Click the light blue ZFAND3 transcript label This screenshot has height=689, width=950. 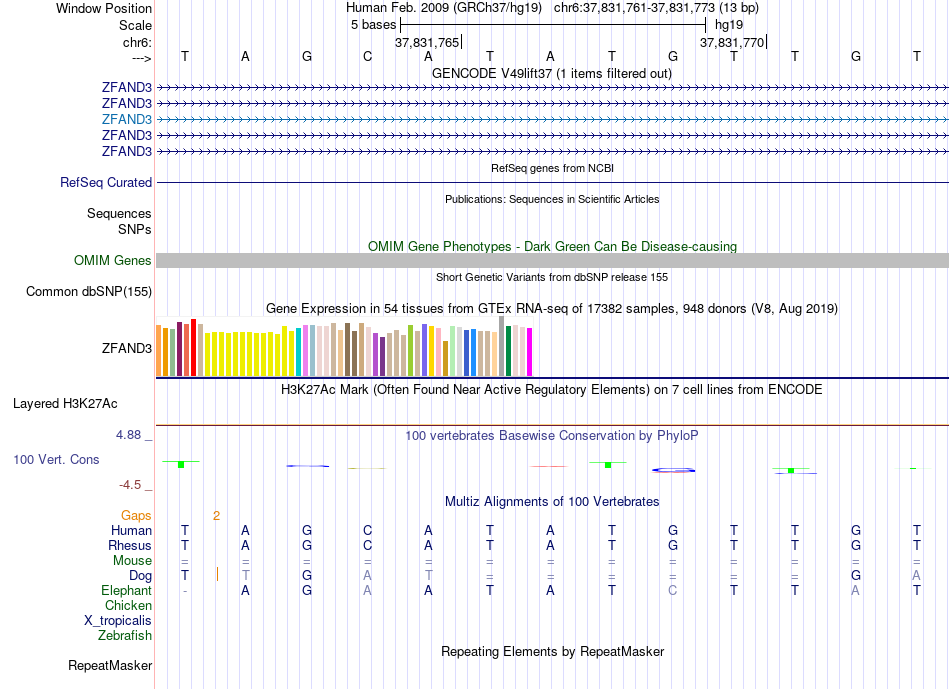pyautogui.click(x=127, y=119)
